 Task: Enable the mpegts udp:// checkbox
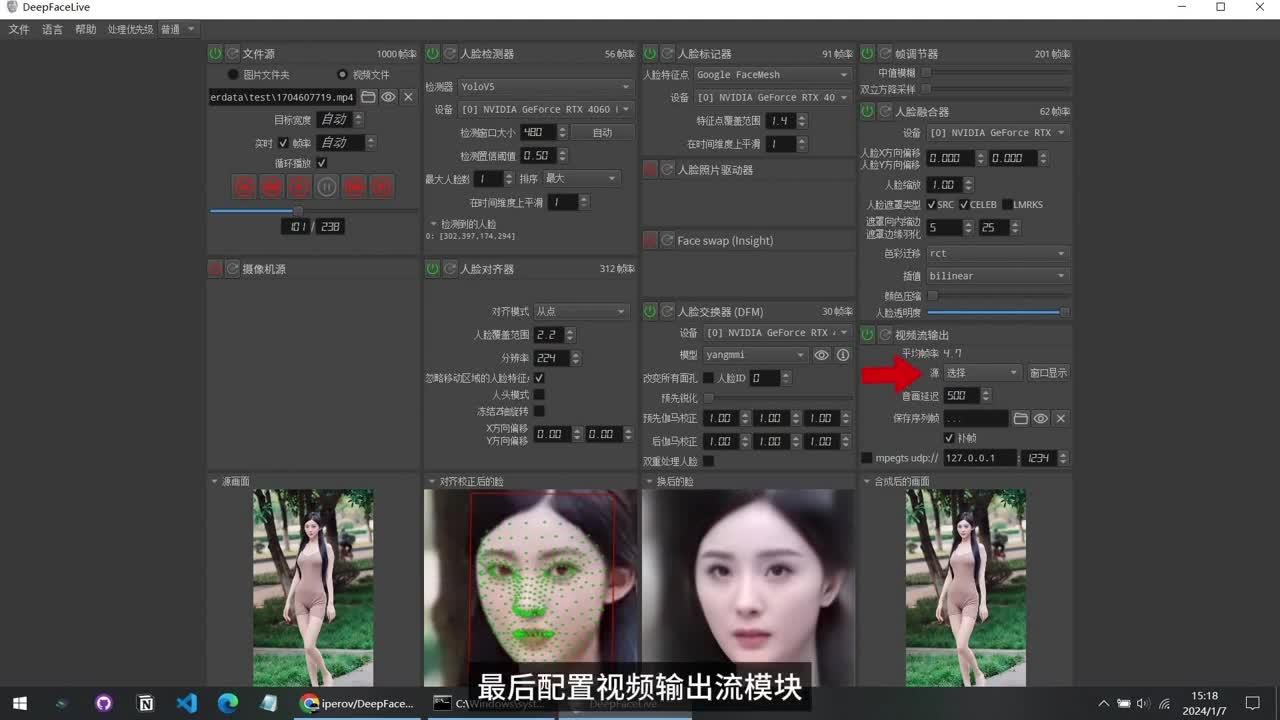[866, 457]
